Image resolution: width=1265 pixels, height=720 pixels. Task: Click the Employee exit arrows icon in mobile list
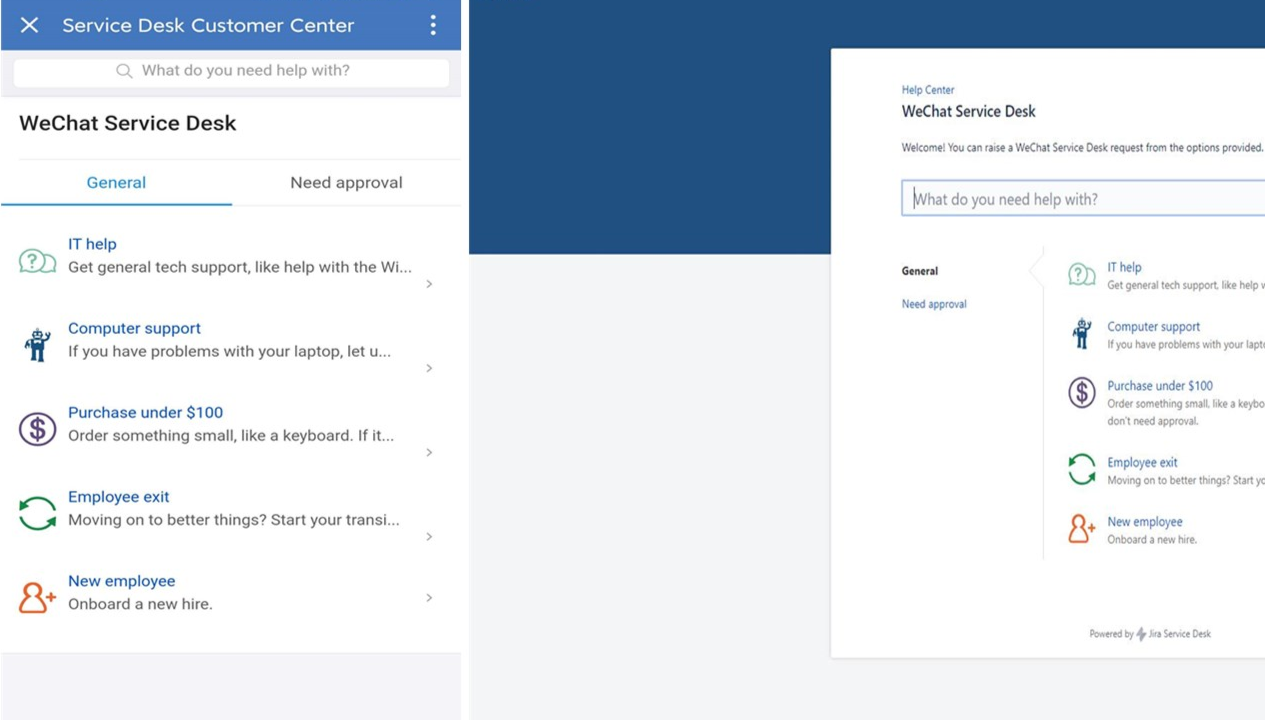[x=37, y=513]
